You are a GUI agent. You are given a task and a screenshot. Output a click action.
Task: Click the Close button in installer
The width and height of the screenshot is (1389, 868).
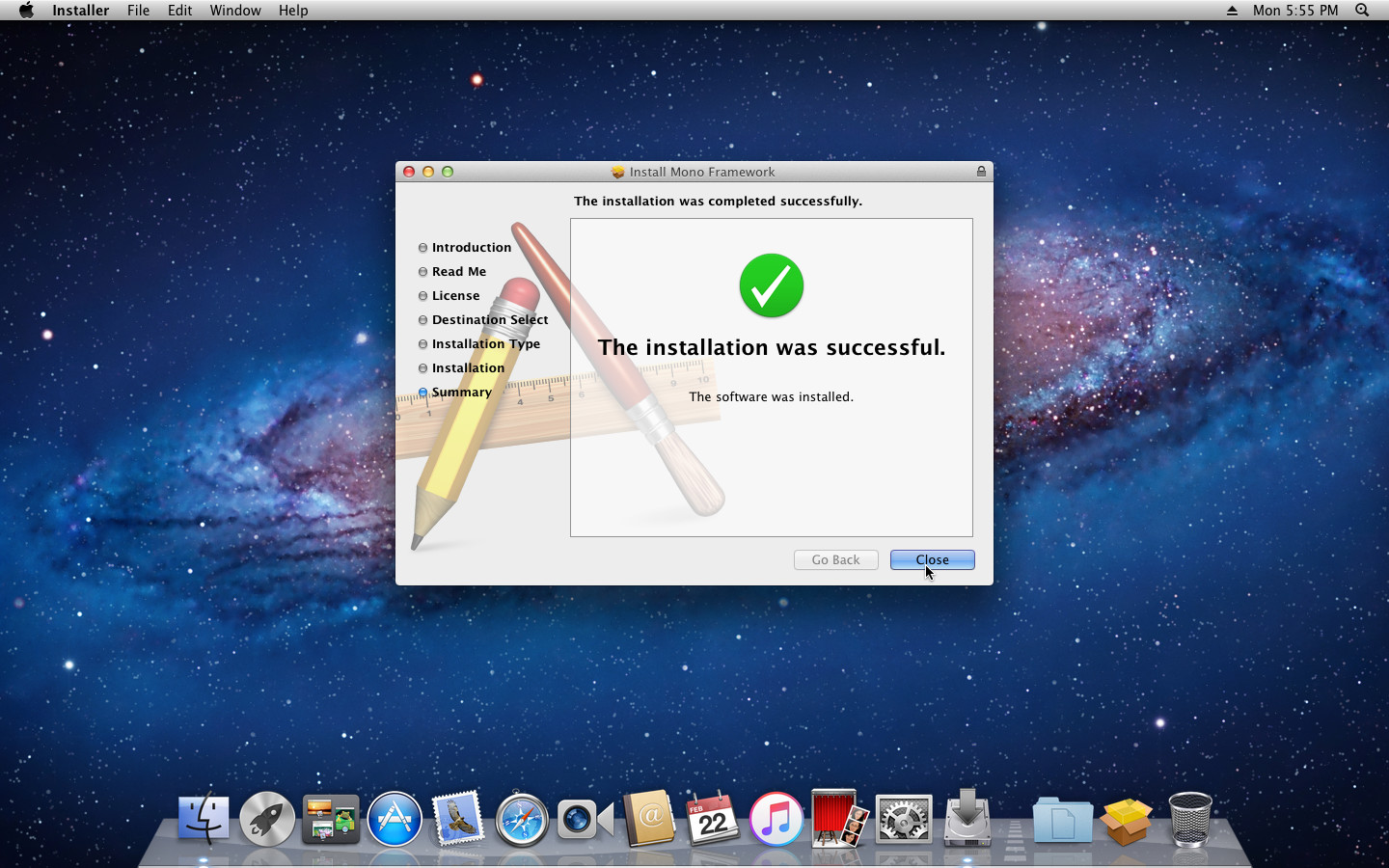tap(932, 559)
